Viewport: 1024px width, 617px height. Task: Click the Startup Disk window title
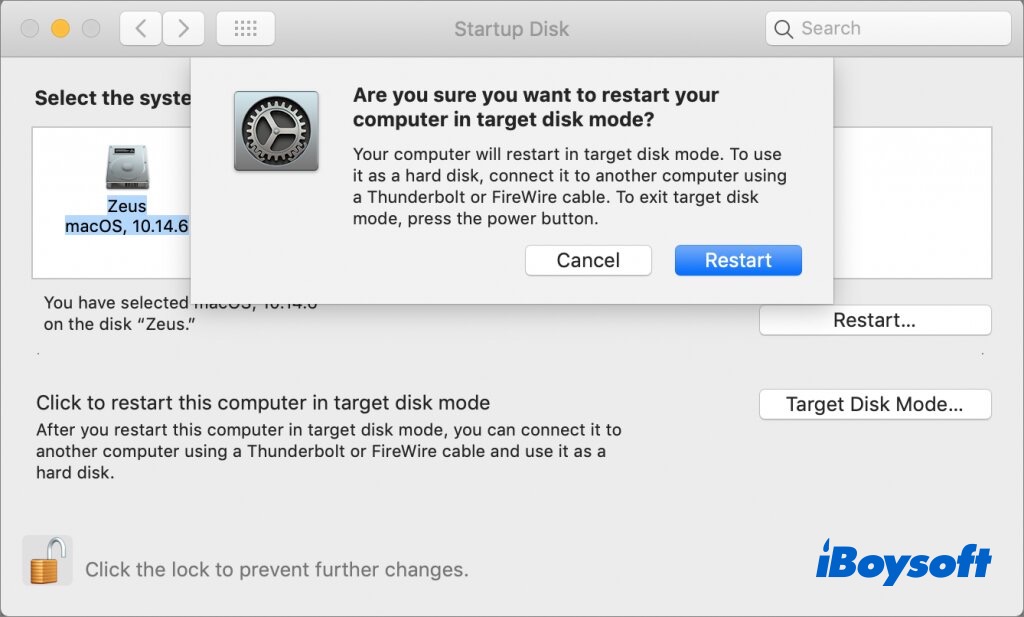[511, 29]
